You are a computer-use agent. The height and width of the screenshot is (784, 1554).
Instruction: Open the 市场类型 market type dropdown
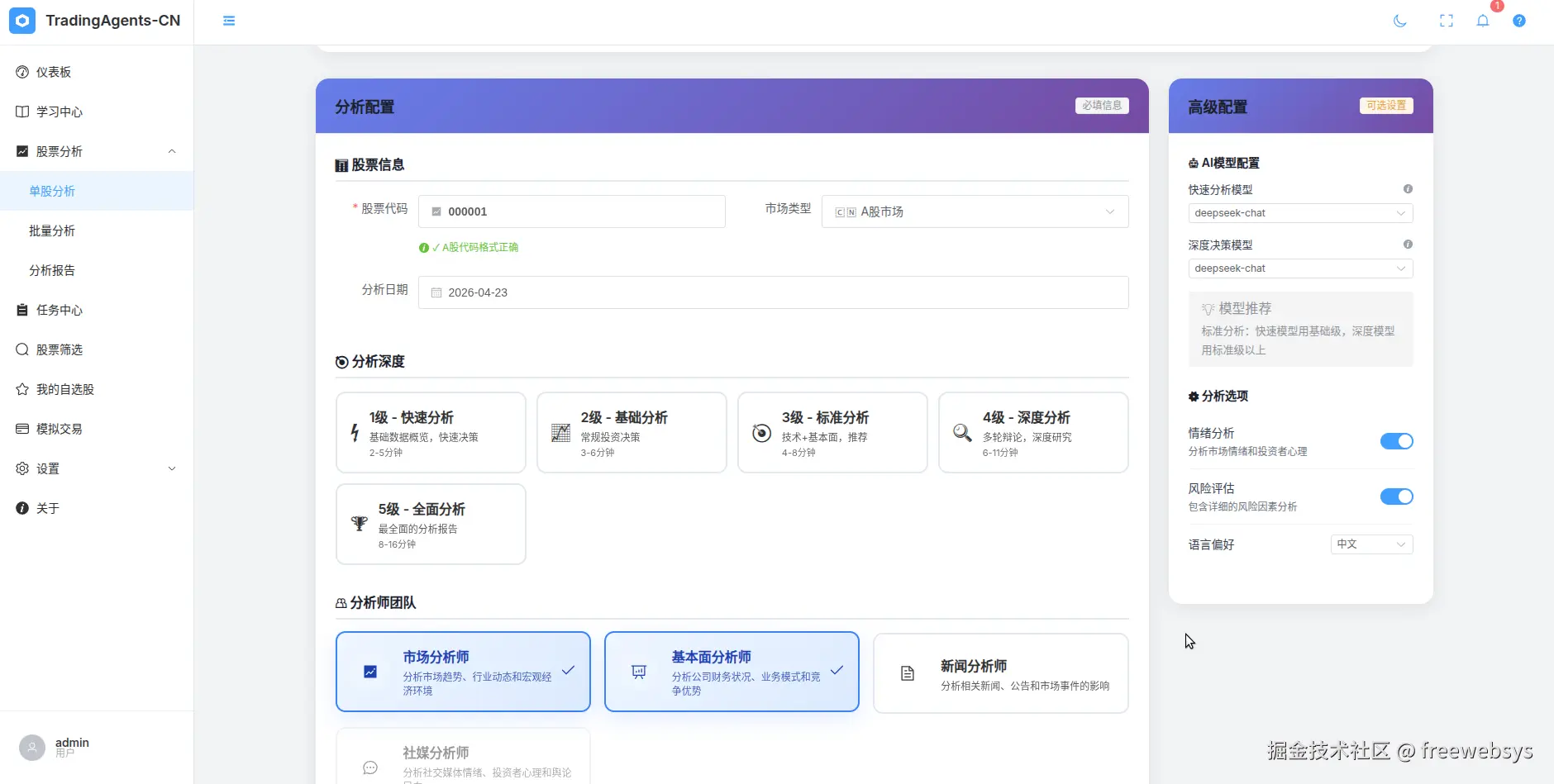[974, 211]
